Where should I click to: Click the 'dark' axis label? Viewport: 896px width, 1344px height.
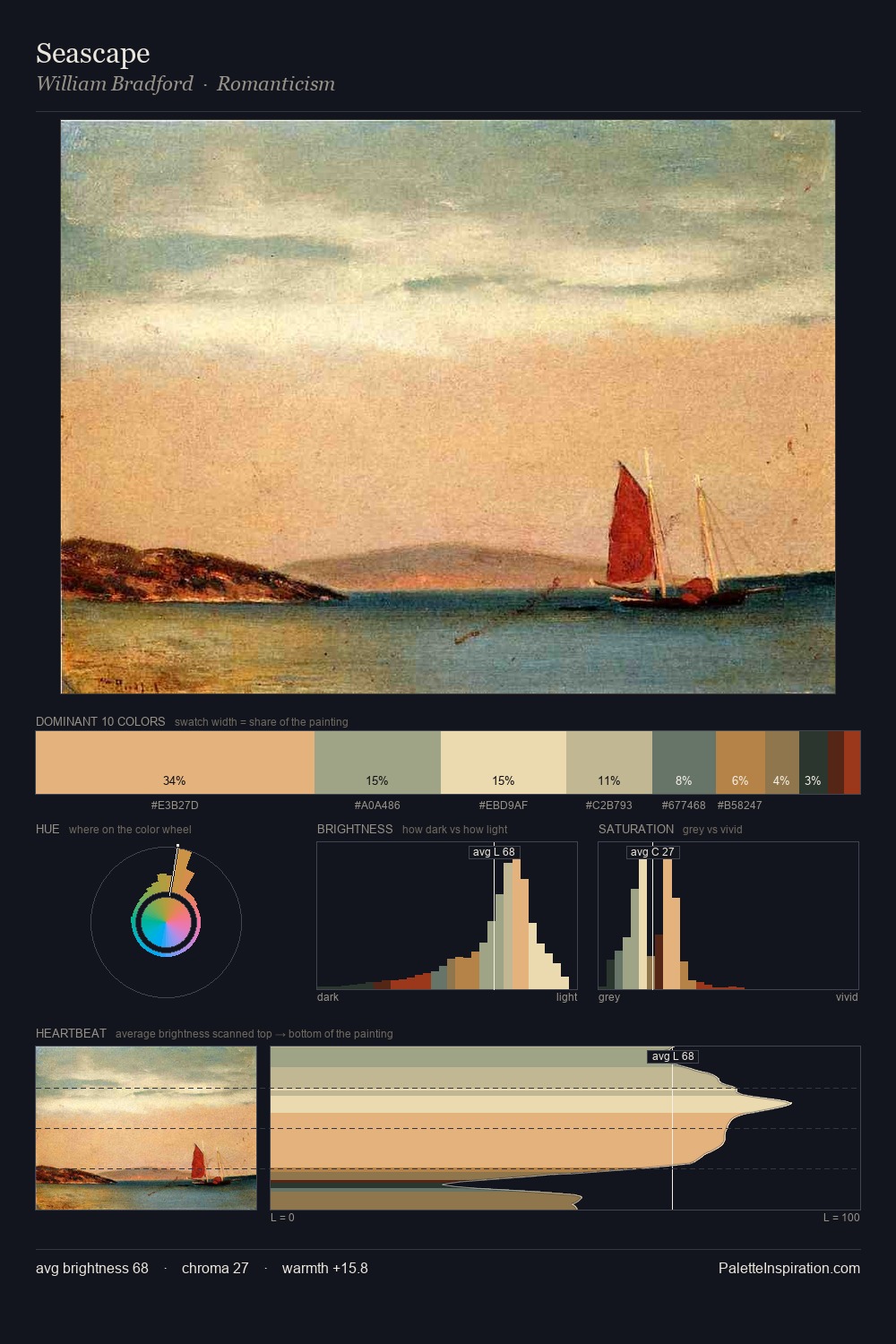coord(328,997)
